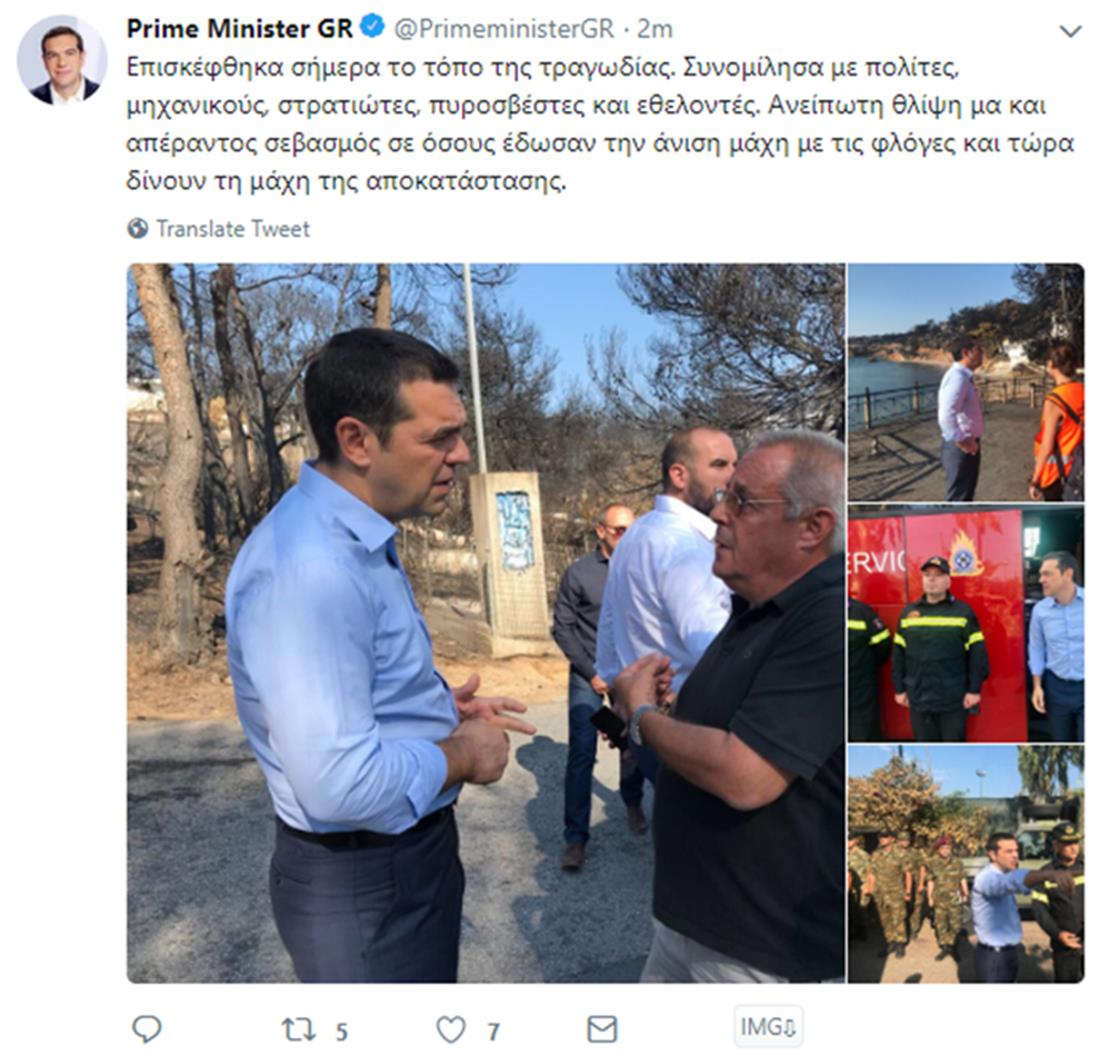Click the reply speech bubble icon
The image size is (1100, 1056).
[147, 1029]
